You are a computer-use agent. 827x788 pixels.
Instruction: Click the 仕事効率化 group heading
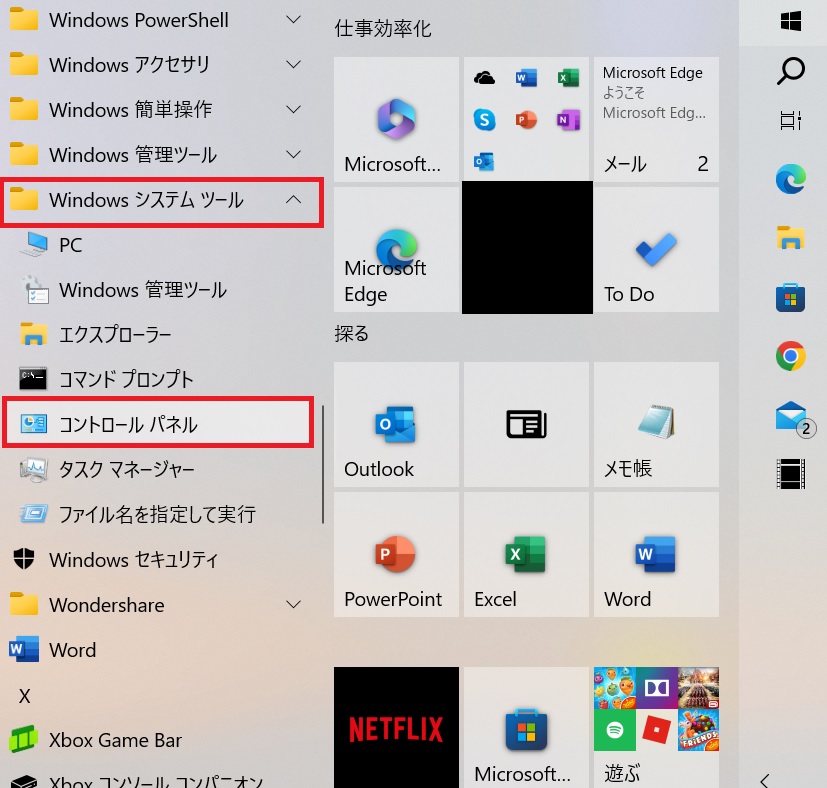(383, 28)
